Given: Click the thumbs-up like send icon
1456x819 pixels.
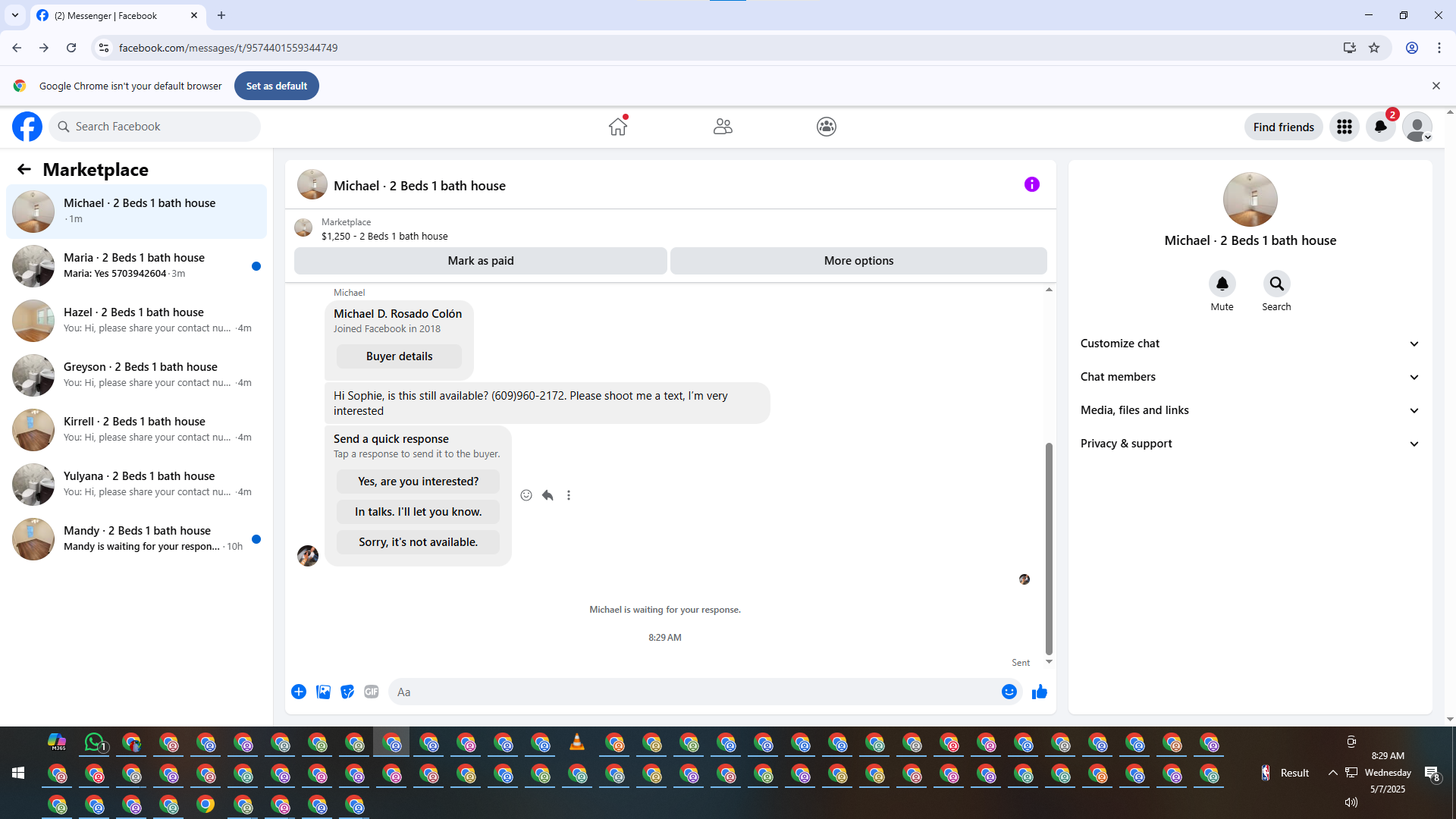Looking at the screenshot, I should [1039, 692].
